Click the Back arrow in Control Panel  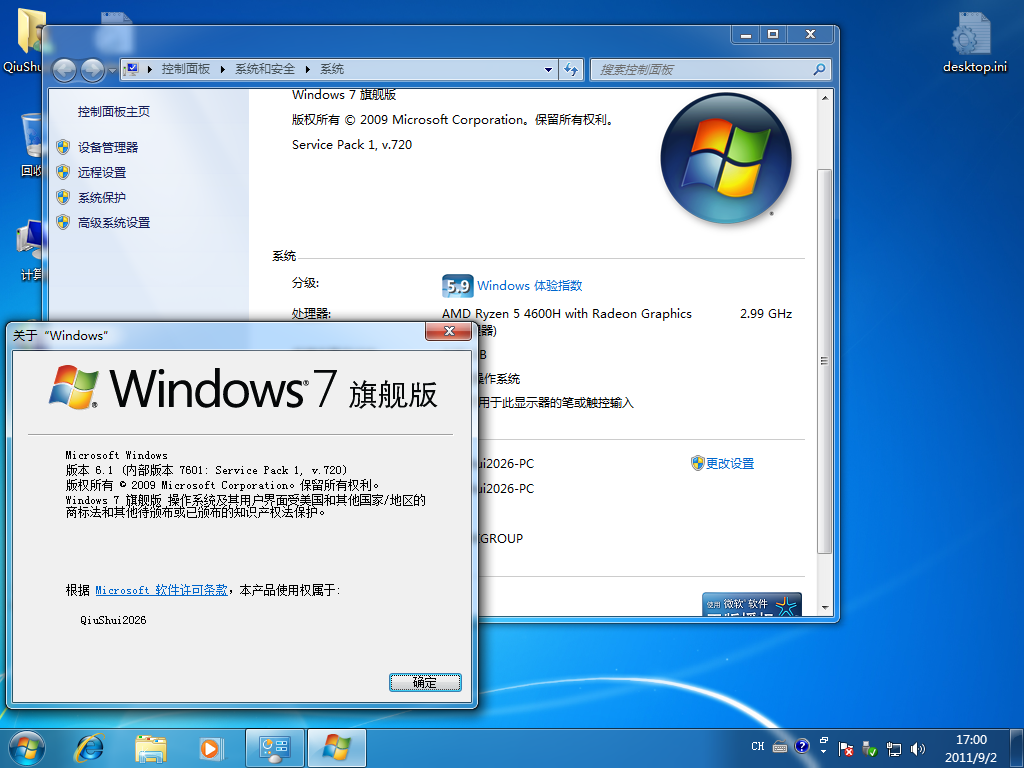pos(64,70)
